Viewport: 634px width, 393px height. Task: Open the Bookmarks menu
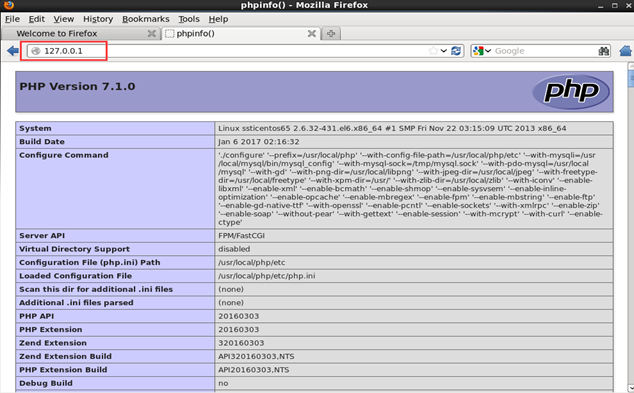146,19
